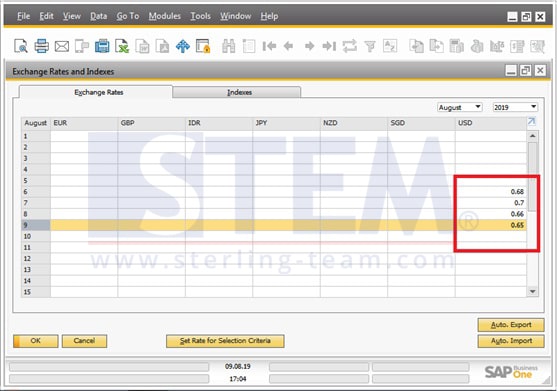Click Set Rate for Selection Criteria button

225,341
